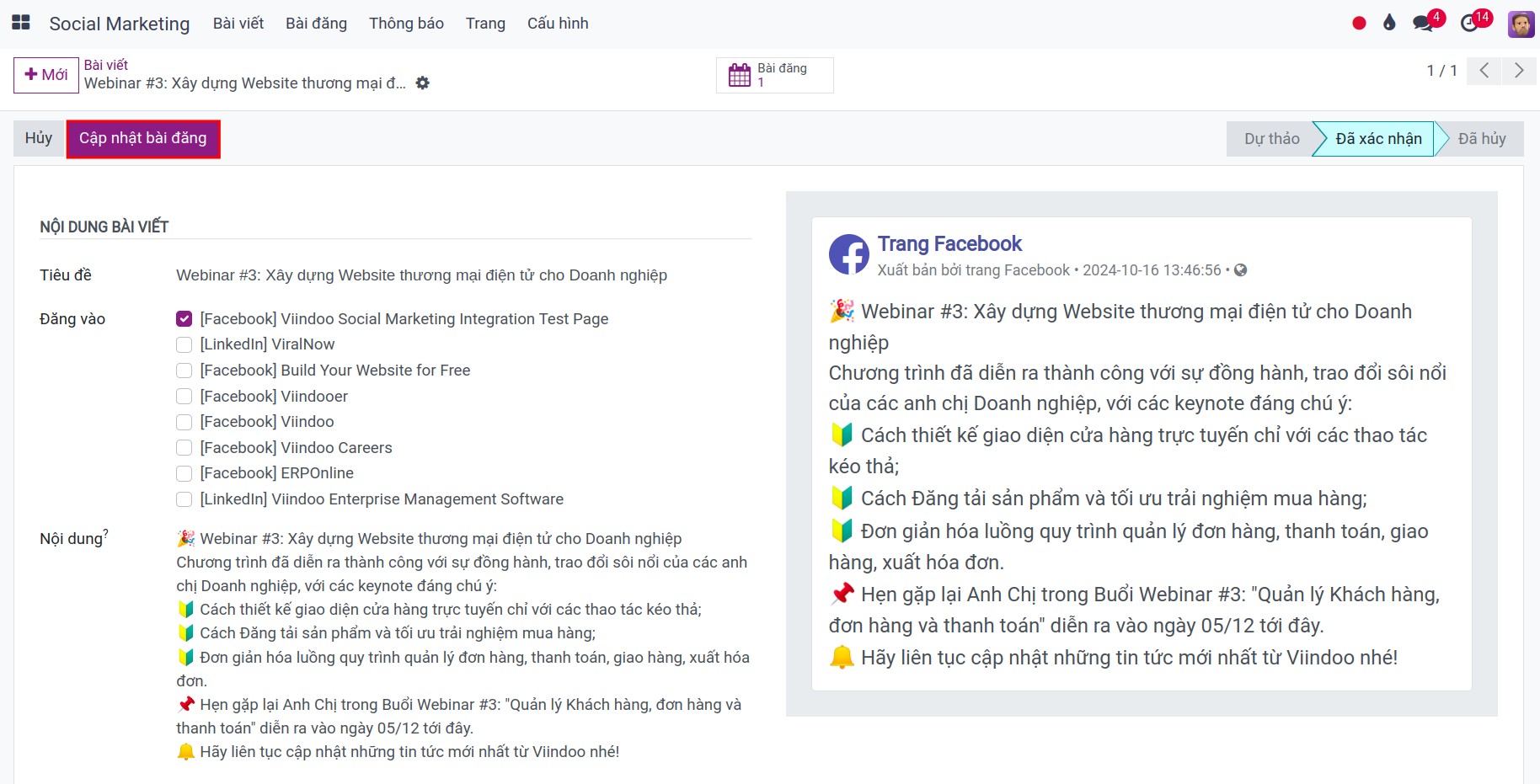1540x784 pixels.
Task: Create a new post with Mới
Action: click(x=45, y=74)
